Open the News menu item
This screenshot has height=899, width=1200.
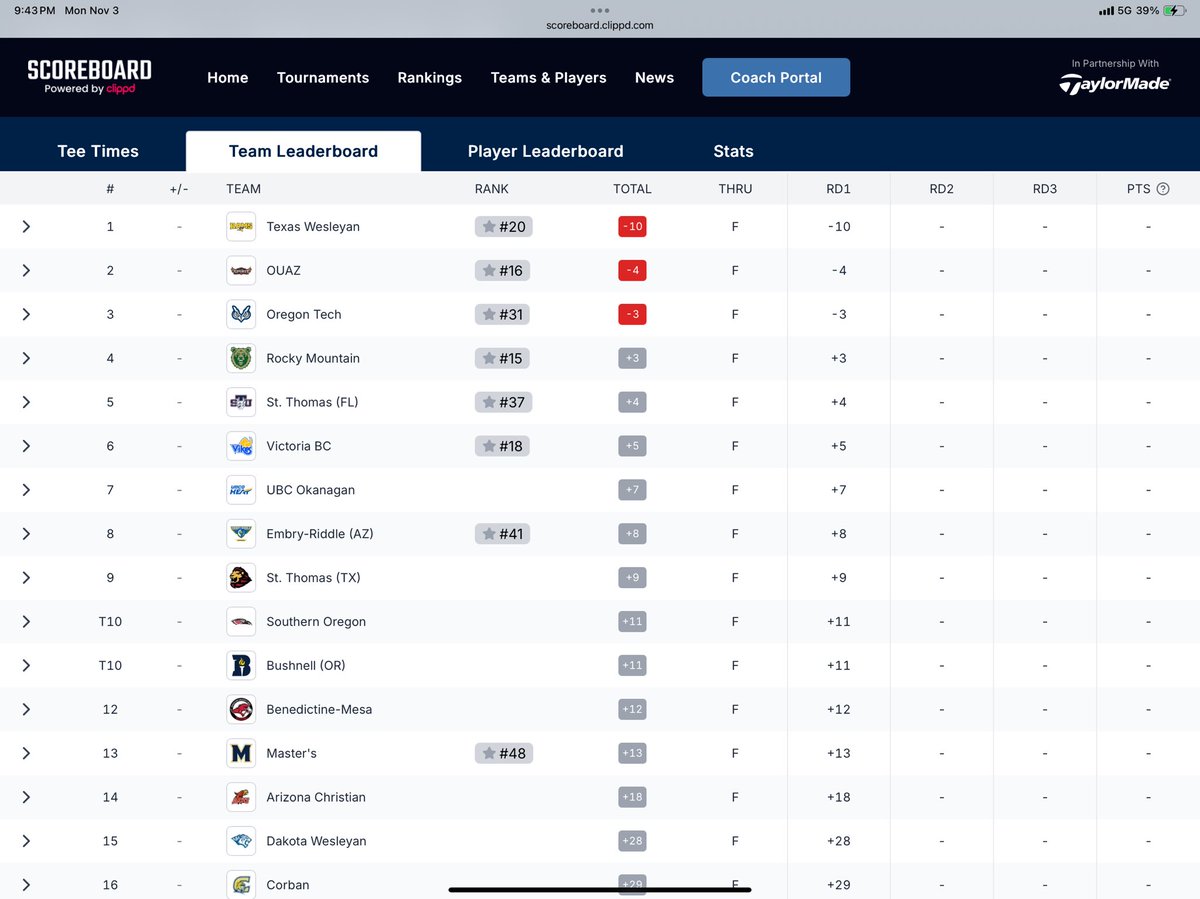pyautogui.click(x=654, y=78)
